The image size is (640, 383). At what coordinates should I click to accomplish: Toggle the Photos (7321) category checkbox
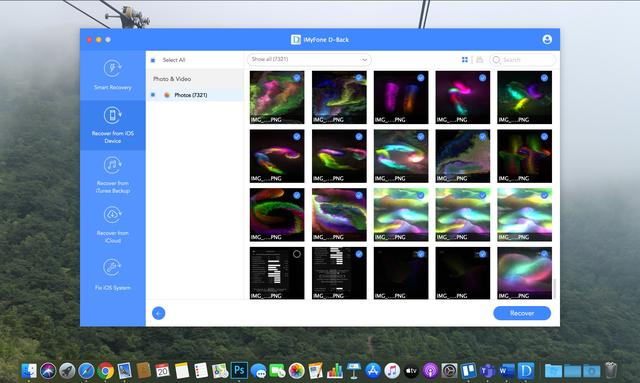(153, 95)
